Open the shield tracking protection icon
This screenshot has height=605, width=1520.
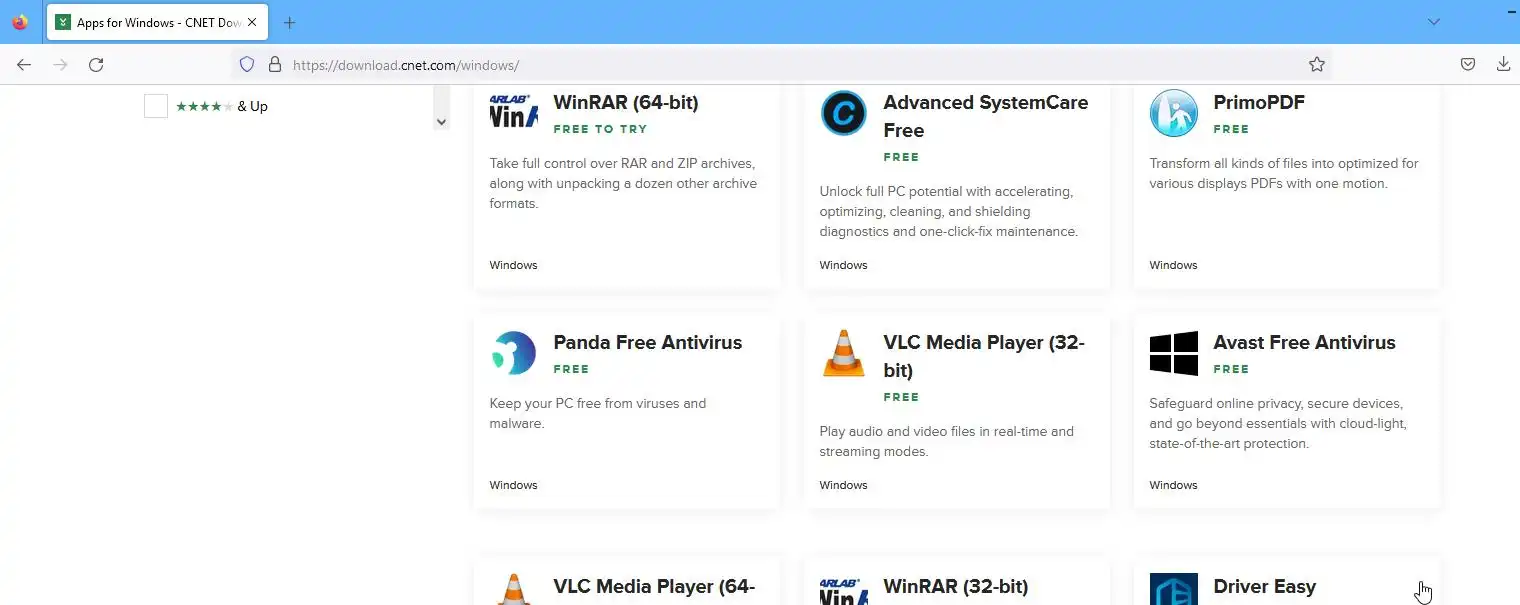tap(247, 64)
